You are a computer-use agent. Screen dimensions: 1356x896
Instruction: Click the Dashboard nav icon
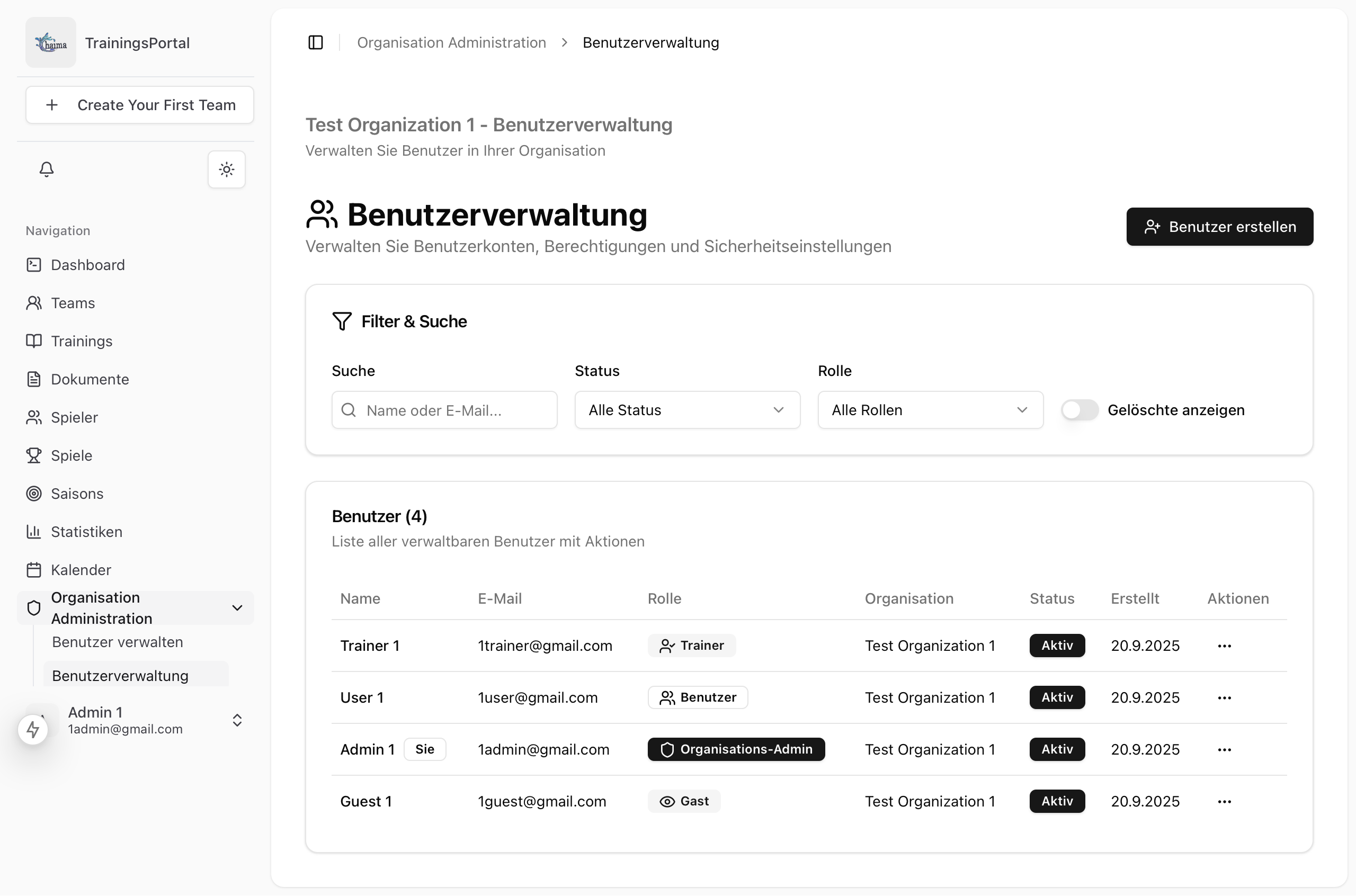click(x=34, y=265)
